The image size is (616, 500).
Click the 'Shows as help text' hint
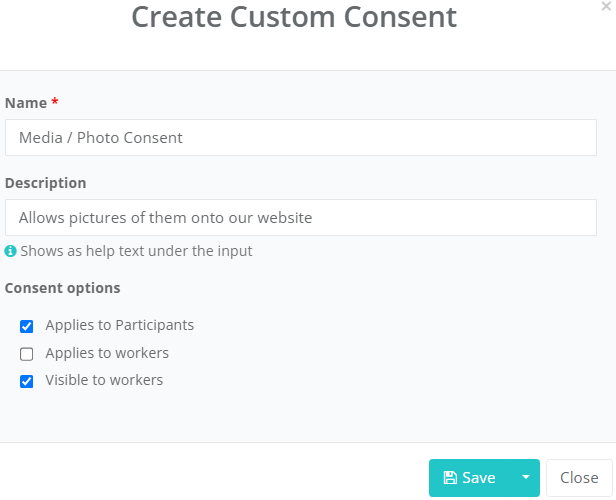tap(136, 251)
